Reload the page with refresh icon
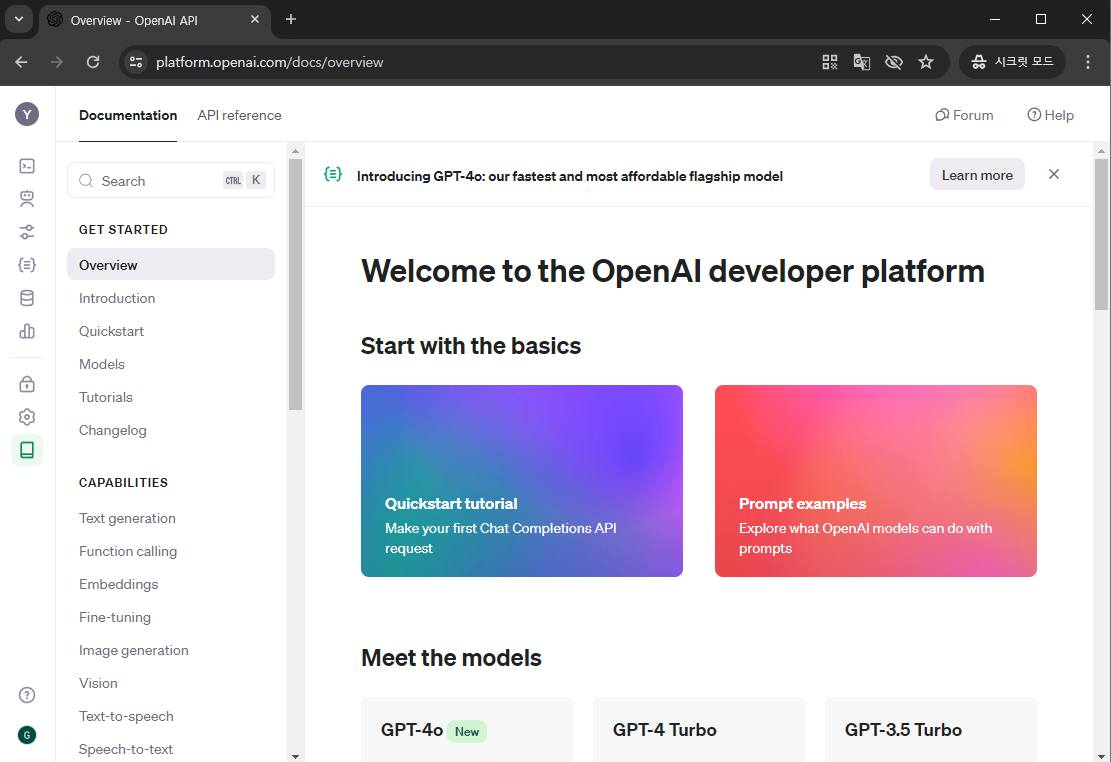The image size is (1111, 762). (93, 62)
